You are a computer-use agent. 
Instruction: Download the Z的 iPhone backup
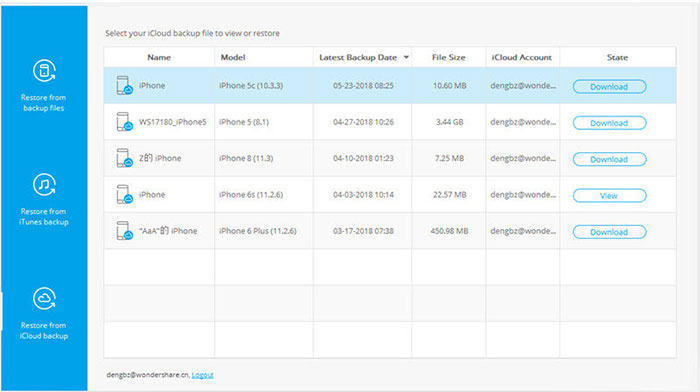pyautogui.click(x=609, y=159)
